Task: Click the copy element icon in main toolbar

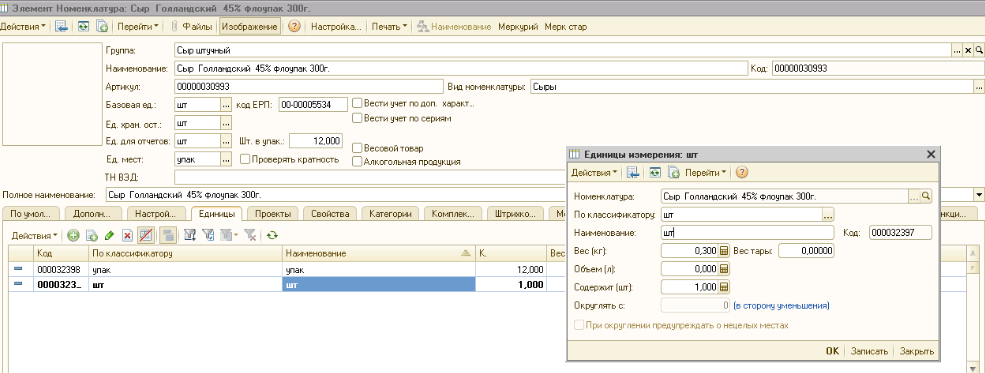Action: coord(102,27)
